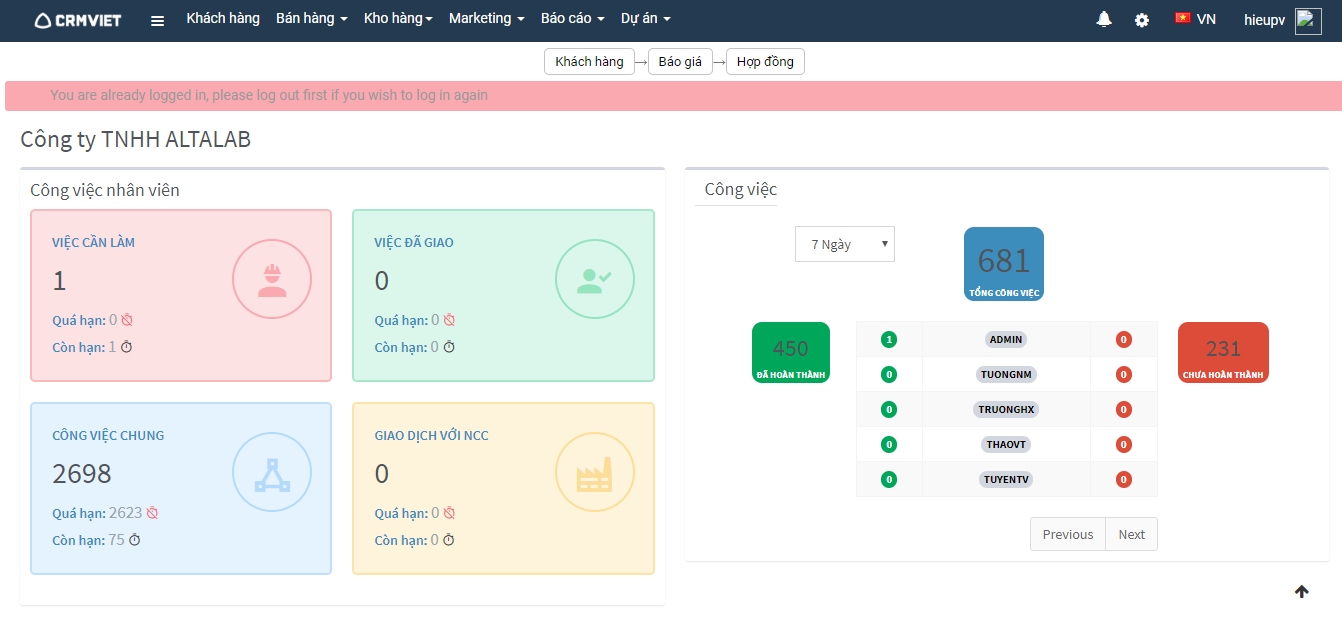Click the Còn hạn 75 value
The width and height of the screenshot is (1342, 622).
[116, 540]
